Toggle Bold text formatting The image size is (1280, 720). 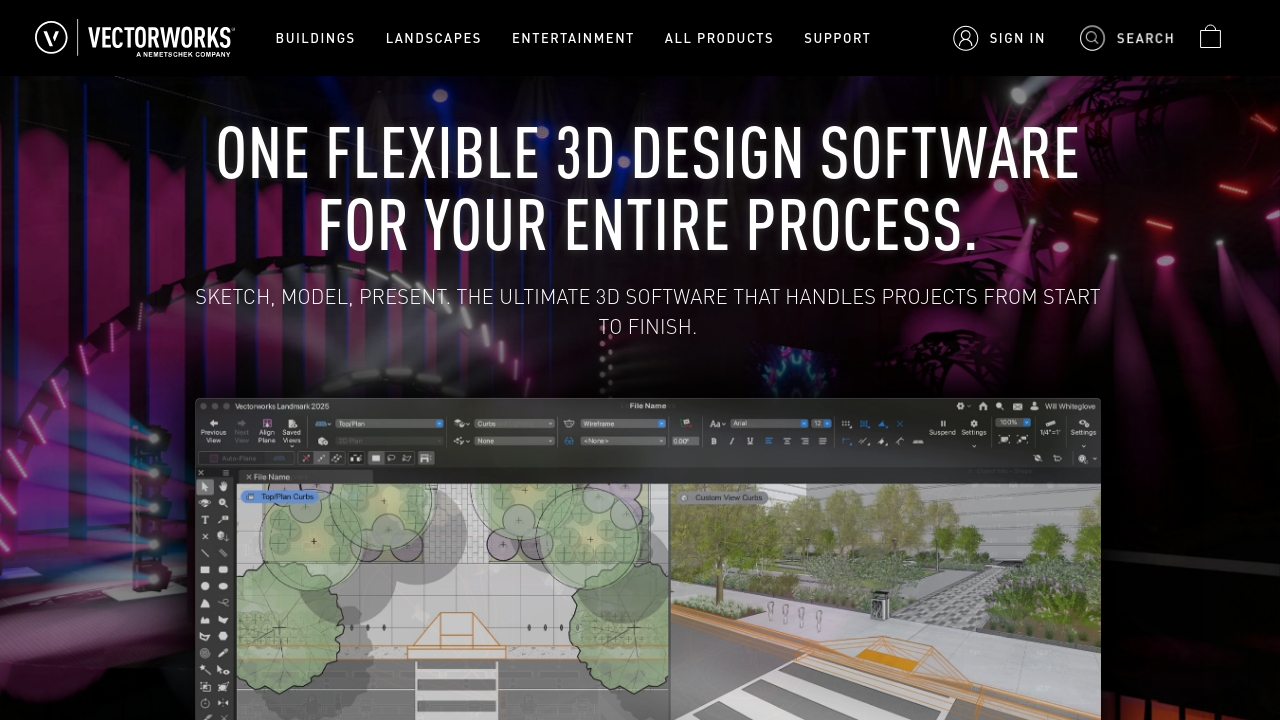coord(714,441)
